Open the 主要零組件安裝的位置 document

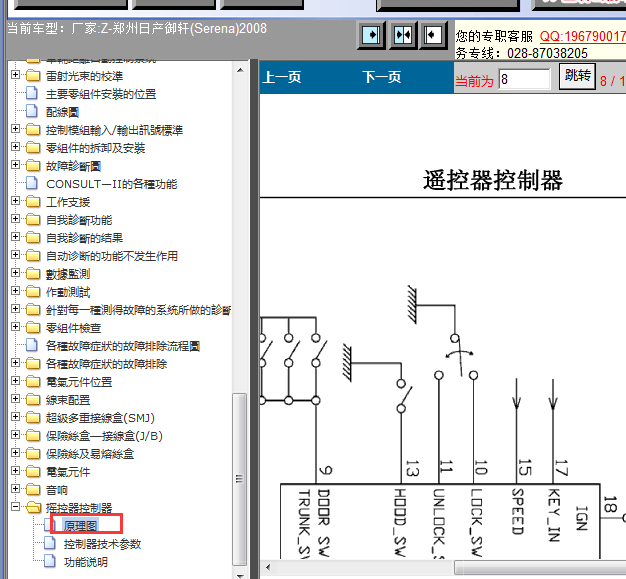[101, 94]
